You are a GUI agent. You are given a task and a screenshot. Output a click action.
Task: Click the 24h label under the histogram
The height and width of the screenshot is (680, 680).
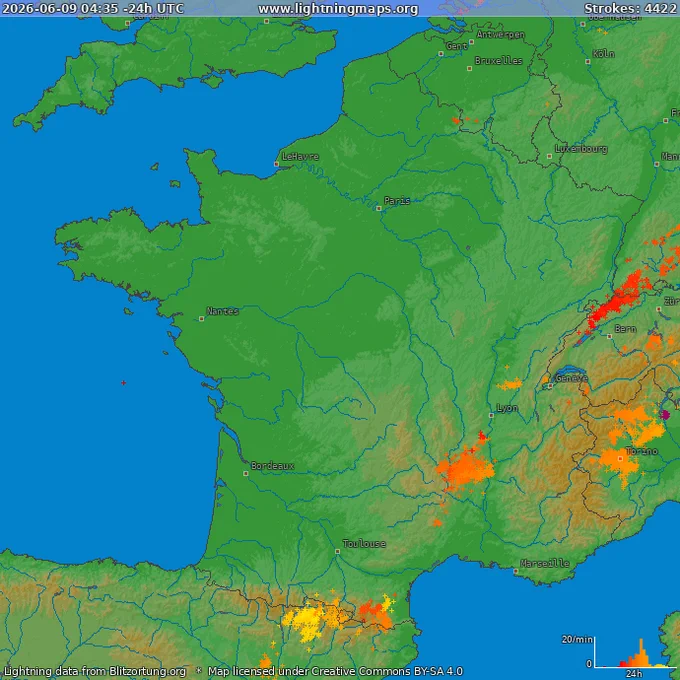click(x=634, y=673)
